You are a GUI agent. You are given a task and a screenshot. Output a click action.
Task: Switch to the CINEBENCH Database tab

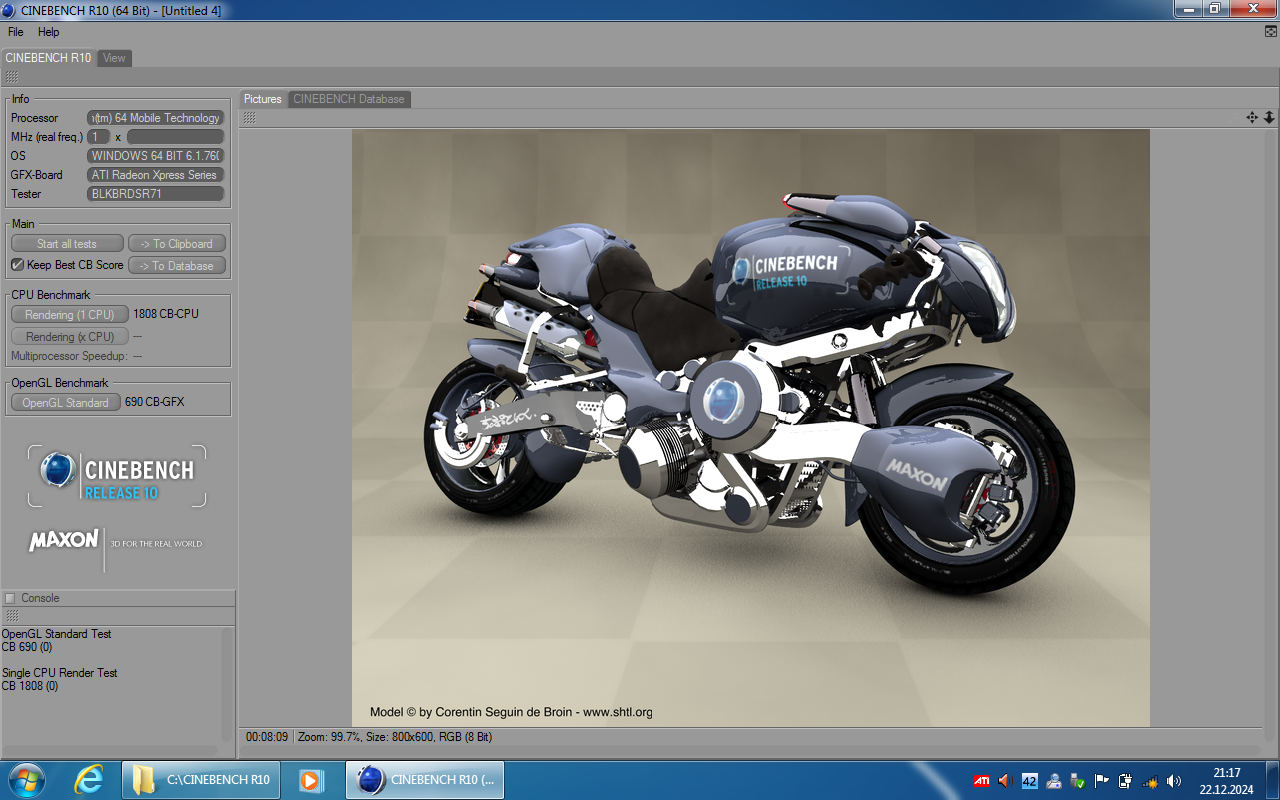pos(349,99)
